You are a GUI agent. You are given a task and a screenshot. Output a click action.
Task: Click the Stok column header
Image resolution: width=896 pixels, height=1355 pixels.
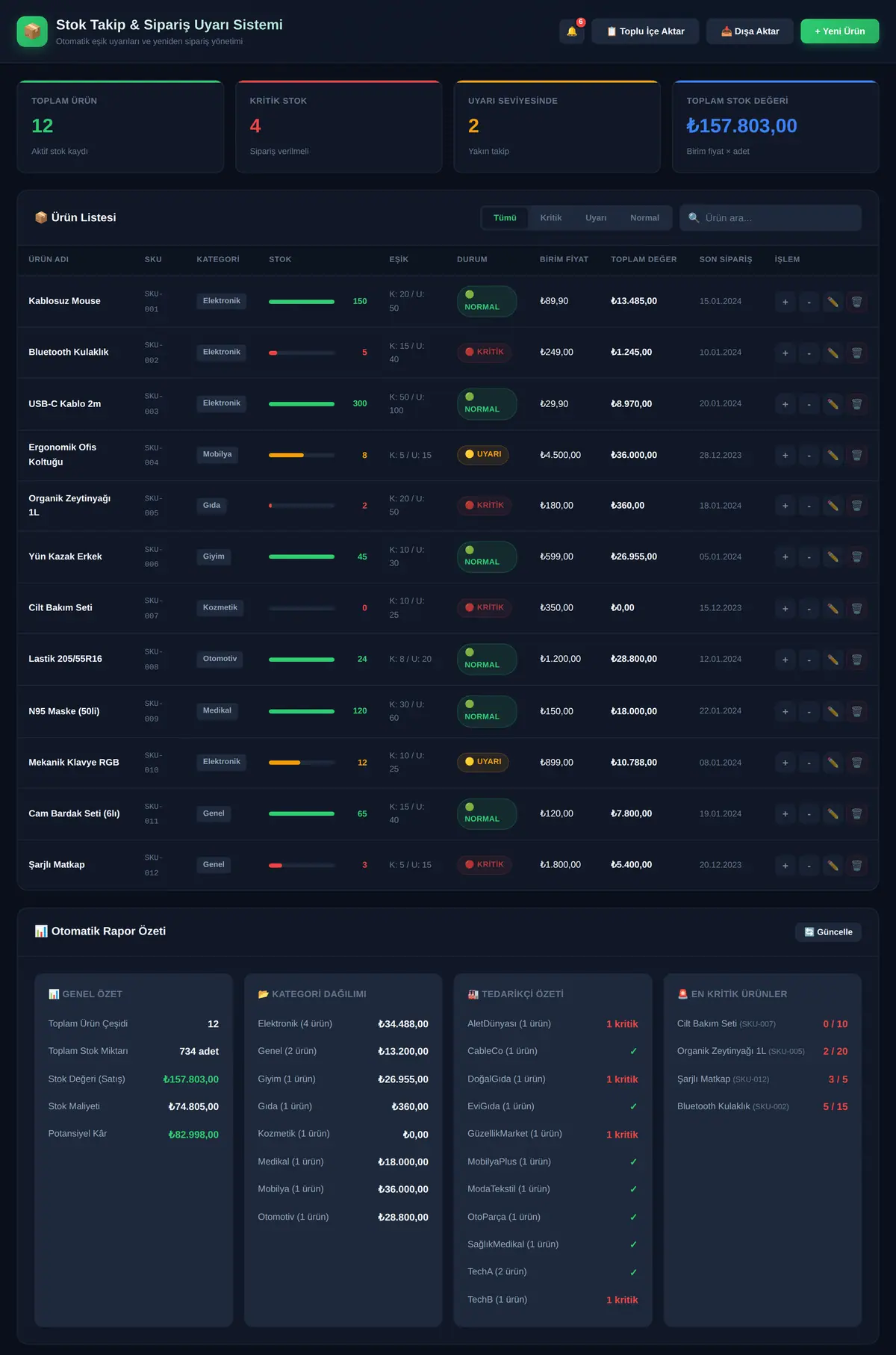(x=280, y=259)
